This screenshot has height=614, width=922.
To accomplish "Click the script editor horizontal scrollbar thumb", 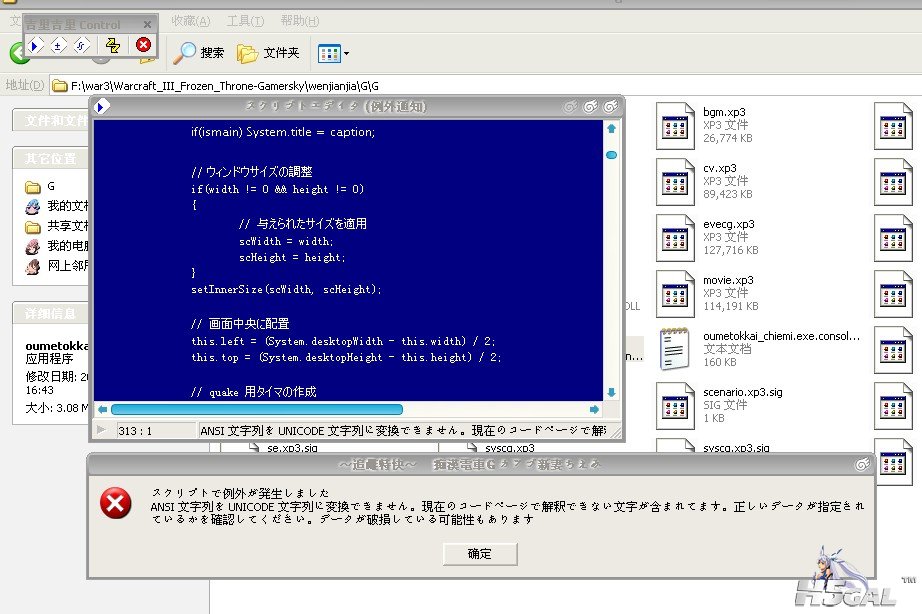I will pos(256,409).
